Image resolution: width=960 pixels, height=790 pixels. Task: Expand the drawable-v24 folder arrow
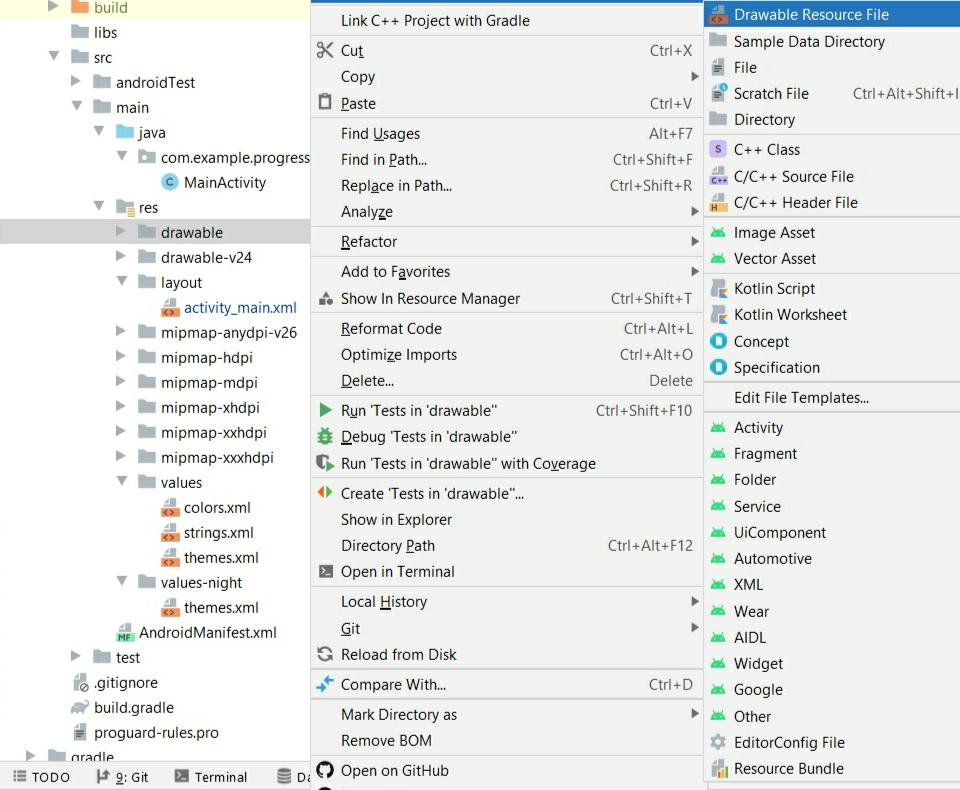(x=121, y=256)
